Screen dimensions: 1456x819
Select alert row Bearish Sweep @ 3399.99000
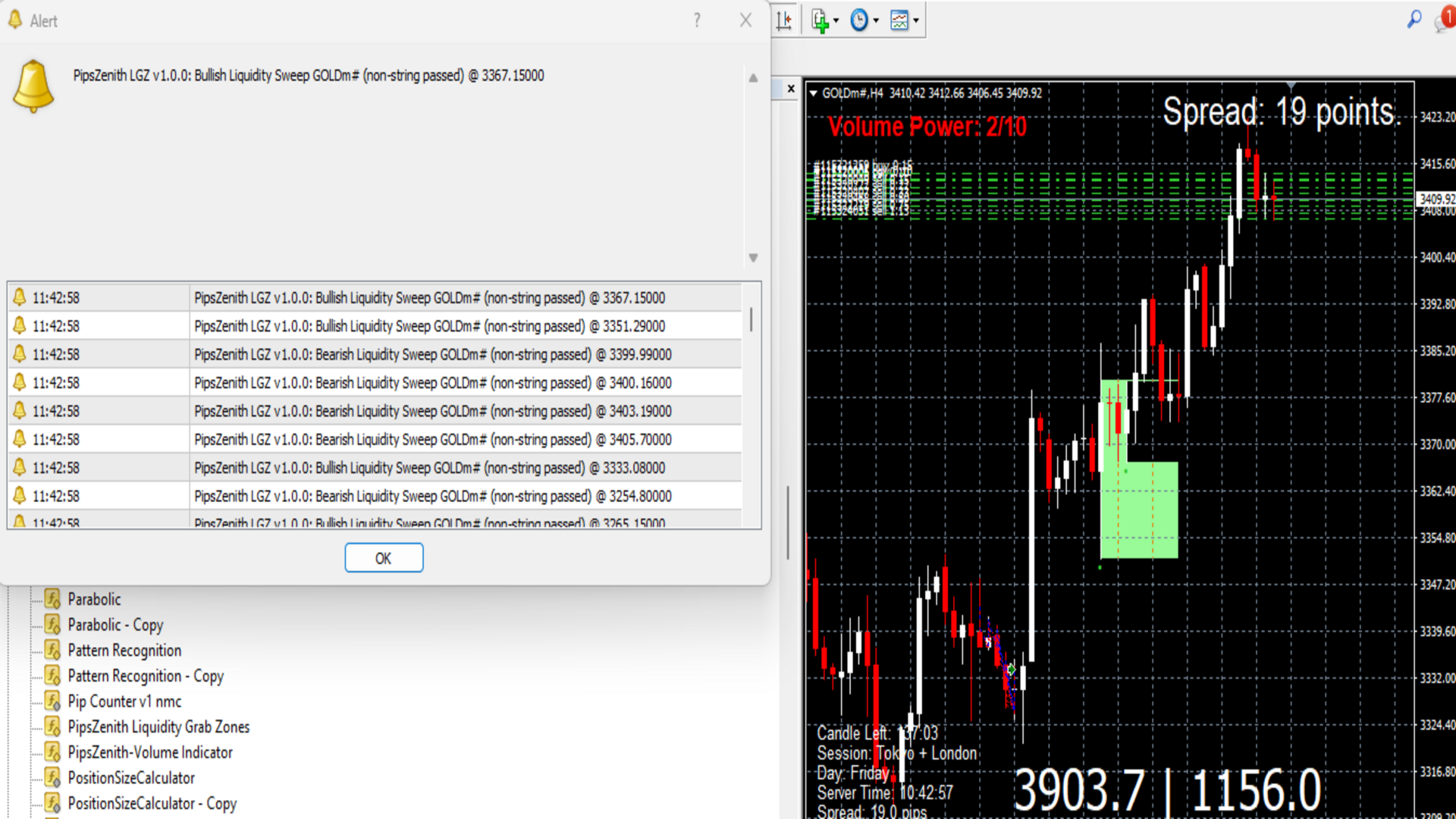pyautogui.click(x=375, y=354)
